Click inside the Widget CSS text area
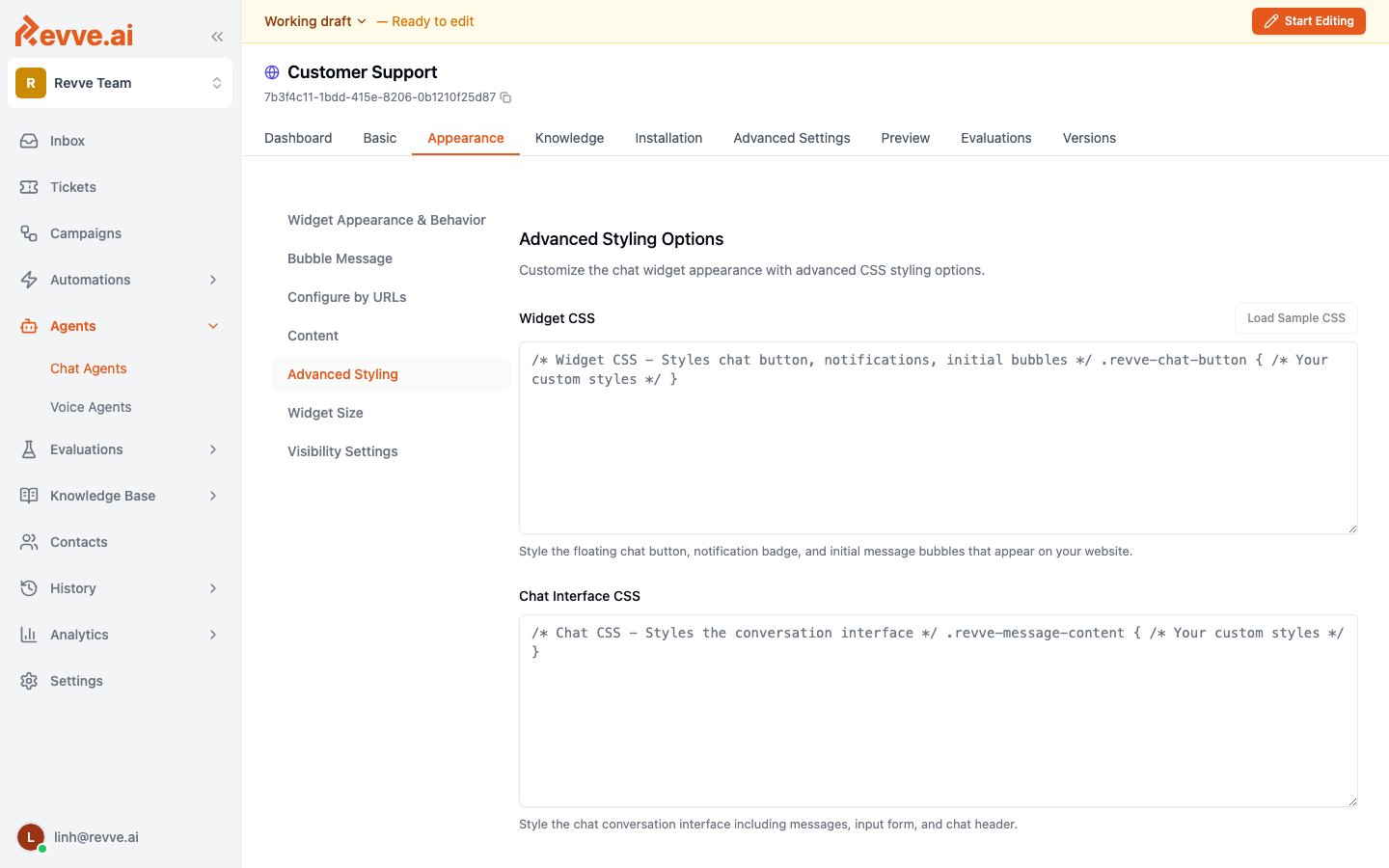The width and height of the screenshot is (1389, 868). click(x=939, y=438)
